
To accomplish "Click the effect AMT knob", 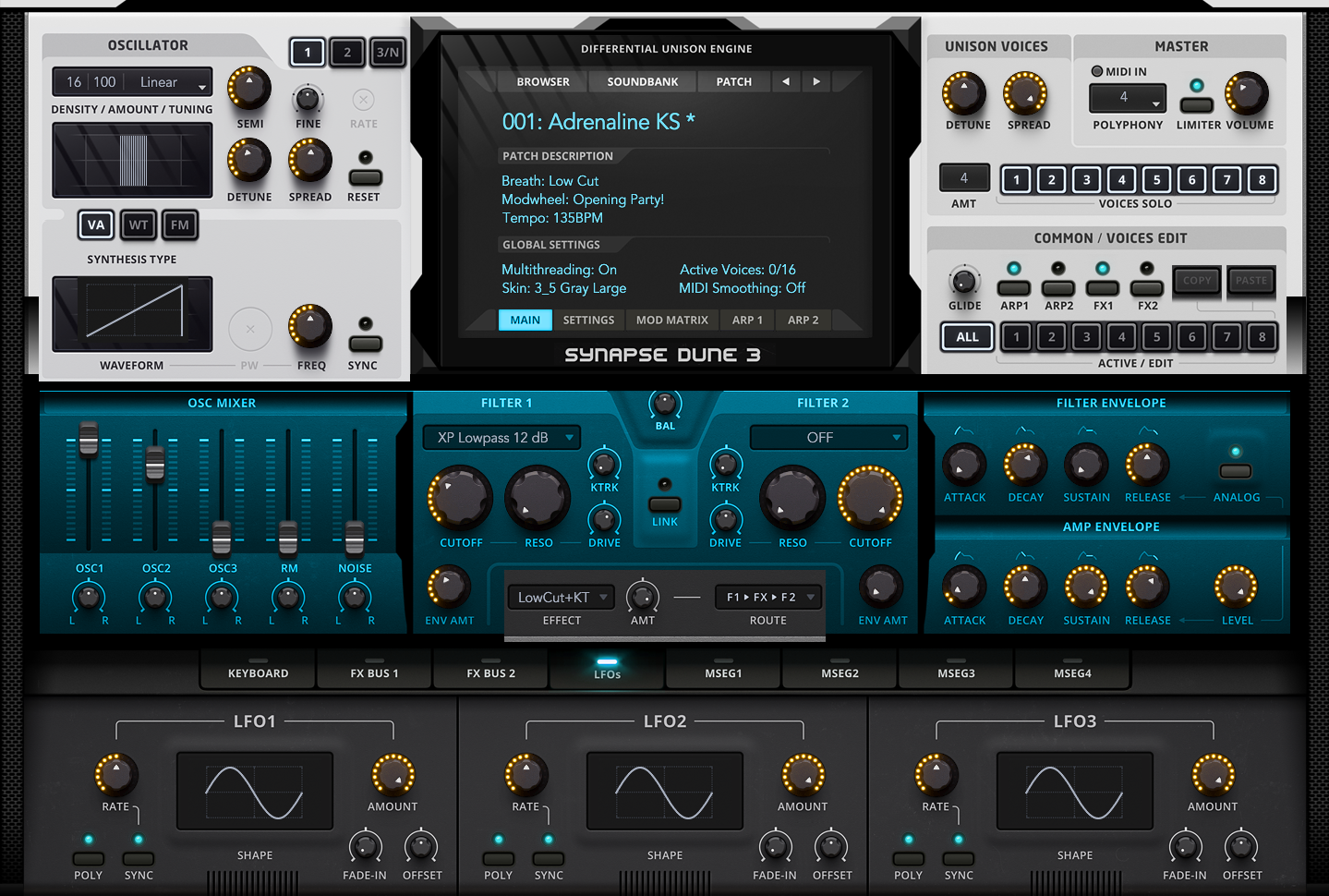I will coord(643,597).
